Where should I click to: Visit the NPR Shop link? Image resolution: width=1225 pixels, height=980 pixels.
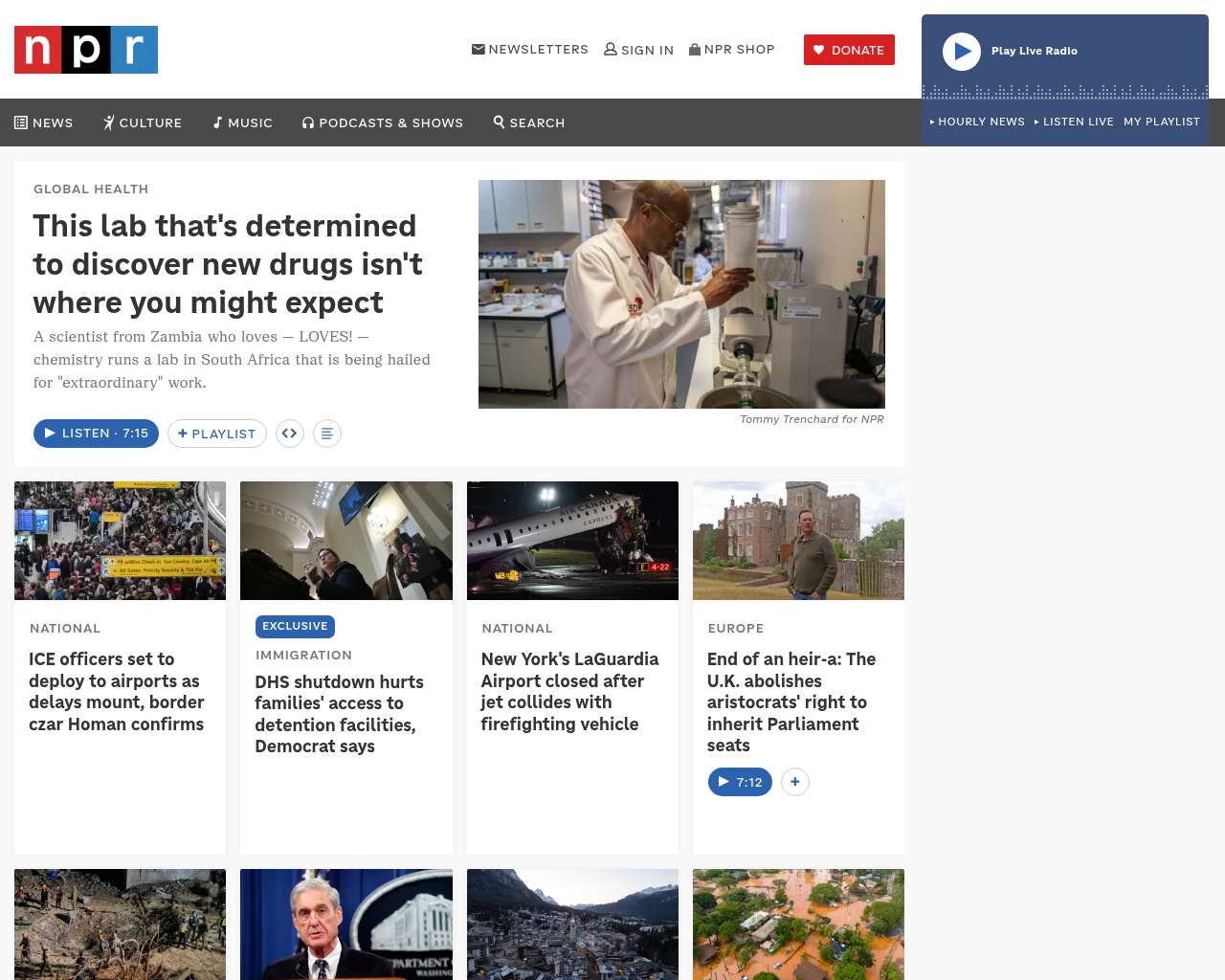[x=732, y=49]
